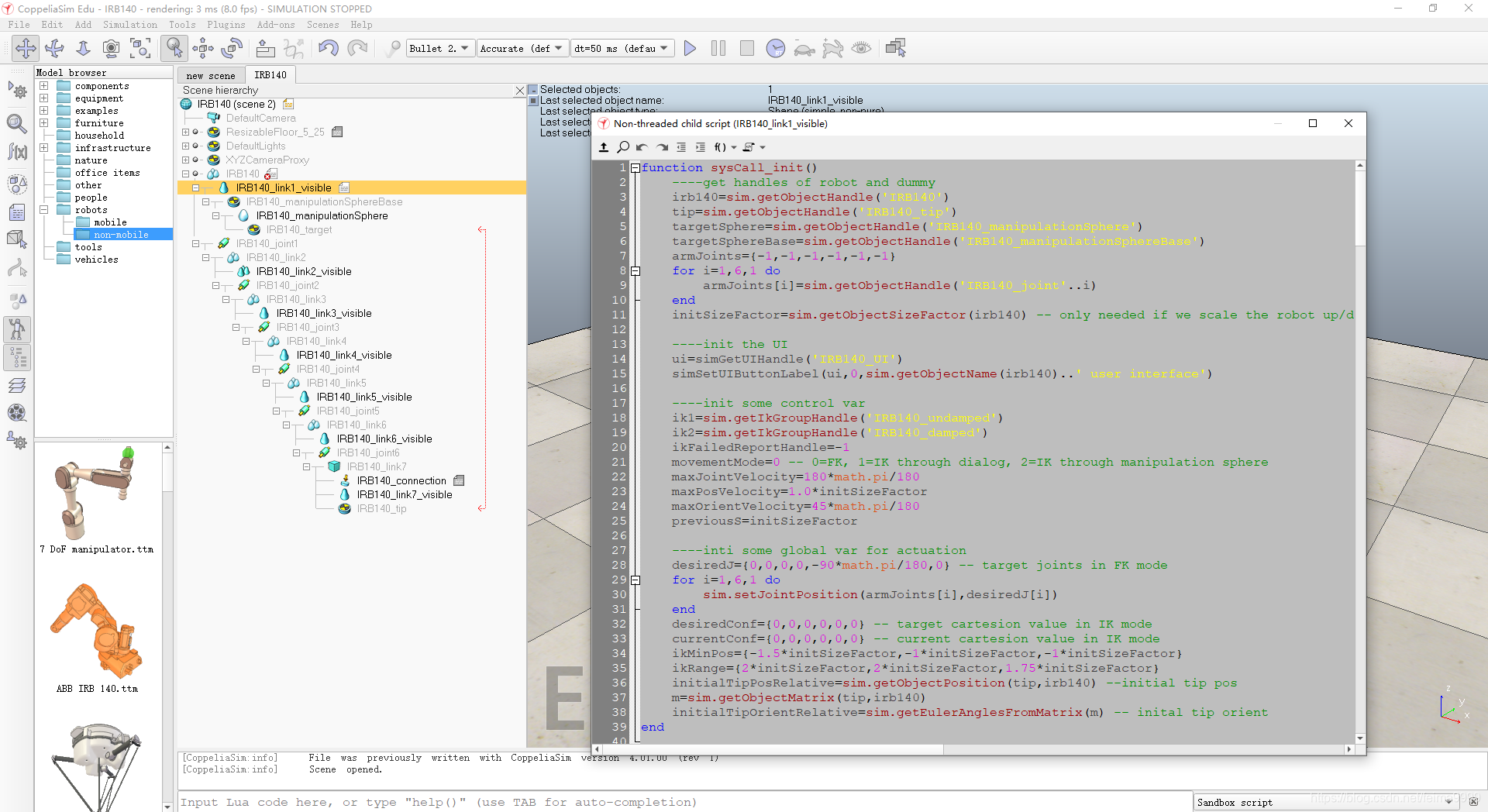The image size is (1488, 812).
Task: Pause the simulation
Action: coord(718,48)
